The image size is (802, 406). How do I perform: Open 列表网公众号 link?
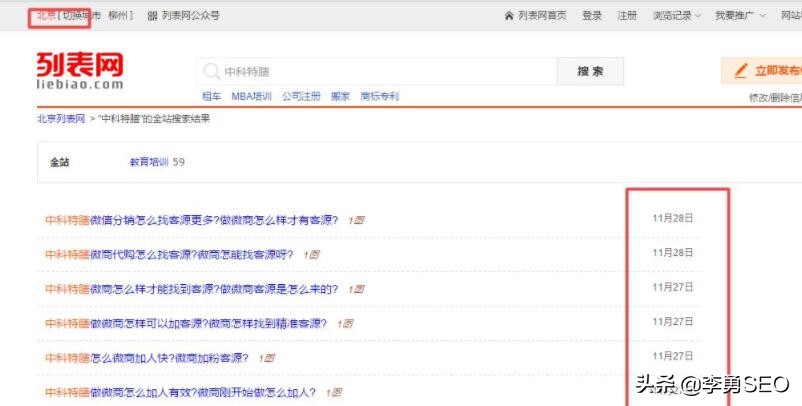tap(191, 16)
